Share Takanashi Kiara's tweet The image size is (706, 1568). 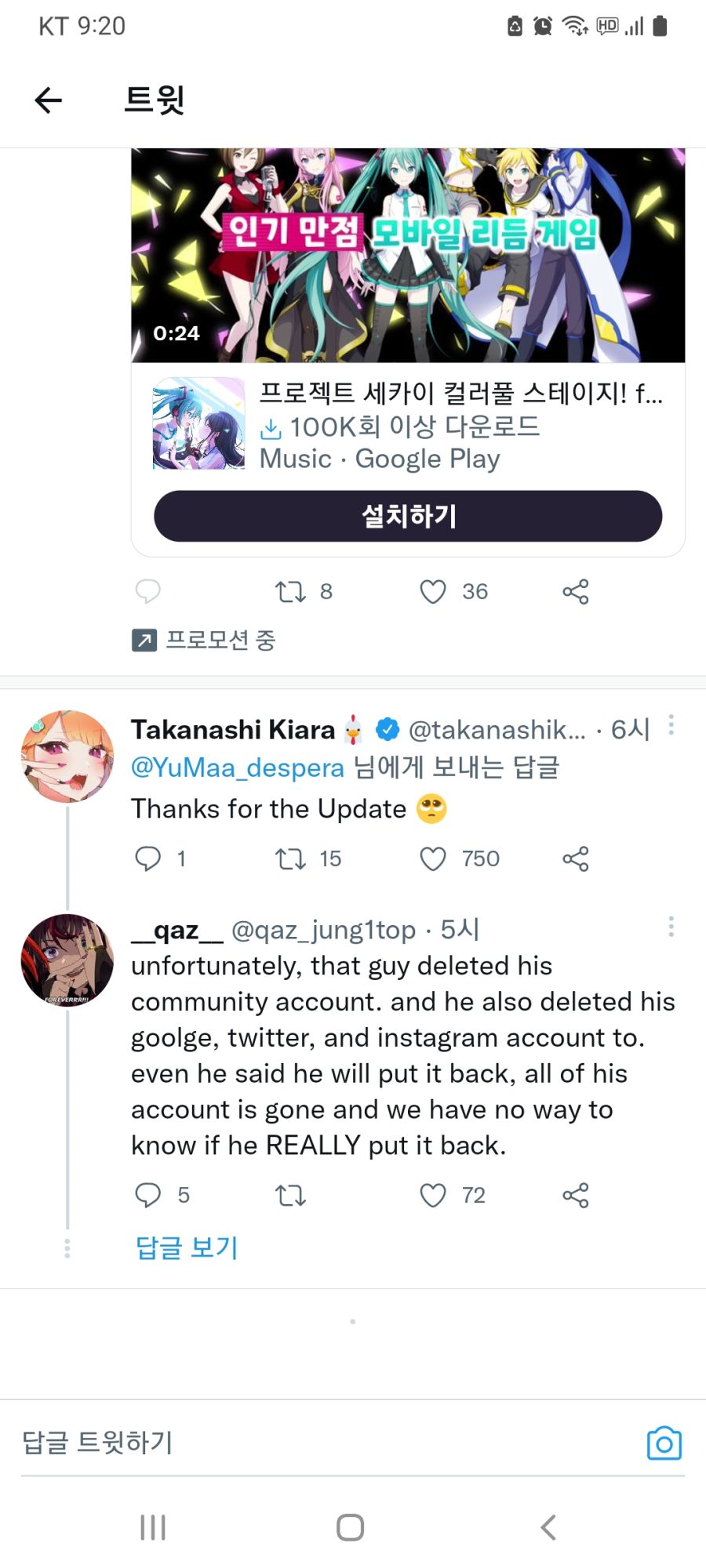[x=576, y=858]
